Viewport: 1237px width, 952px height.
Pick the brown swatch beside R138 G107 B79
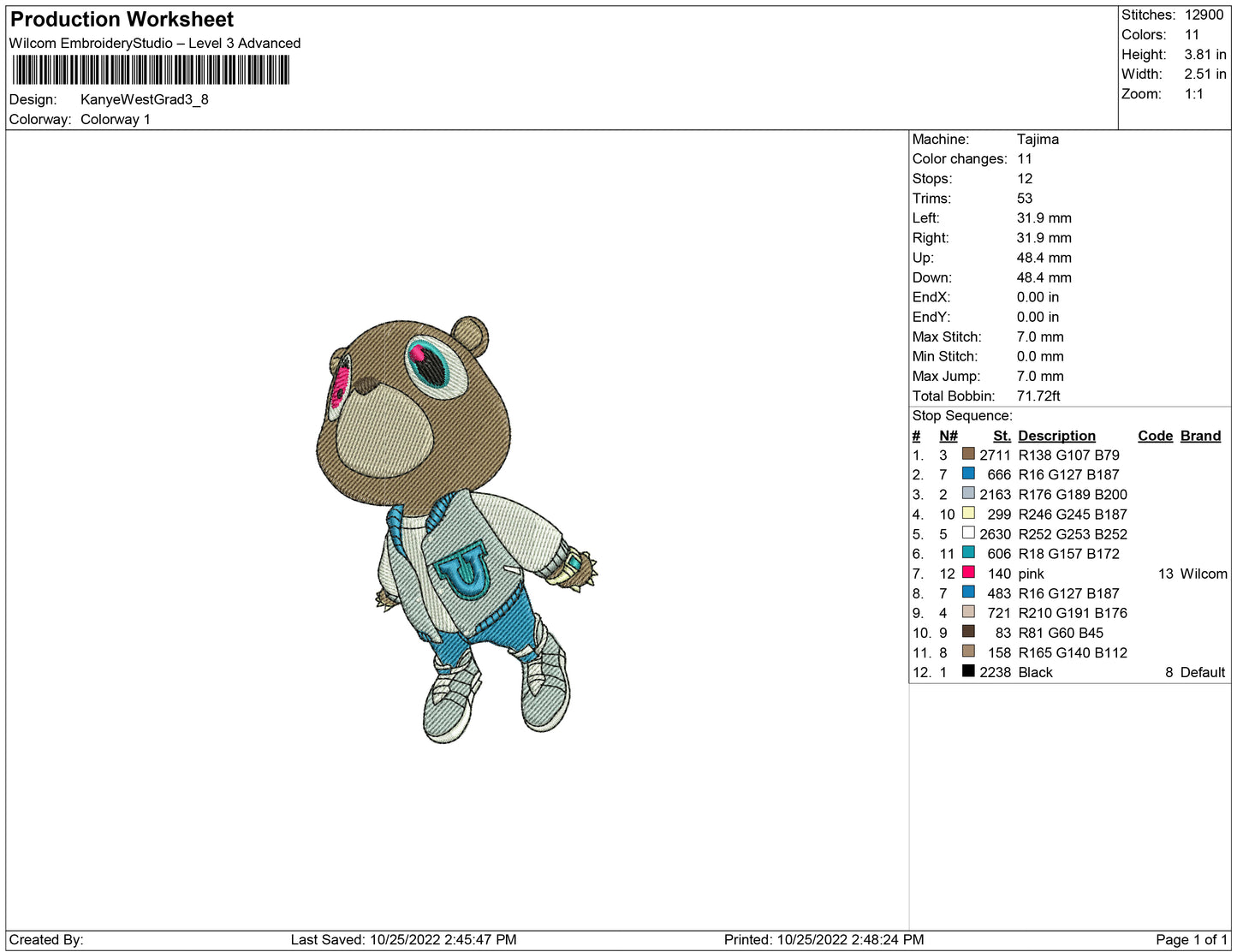coord(968,454)
